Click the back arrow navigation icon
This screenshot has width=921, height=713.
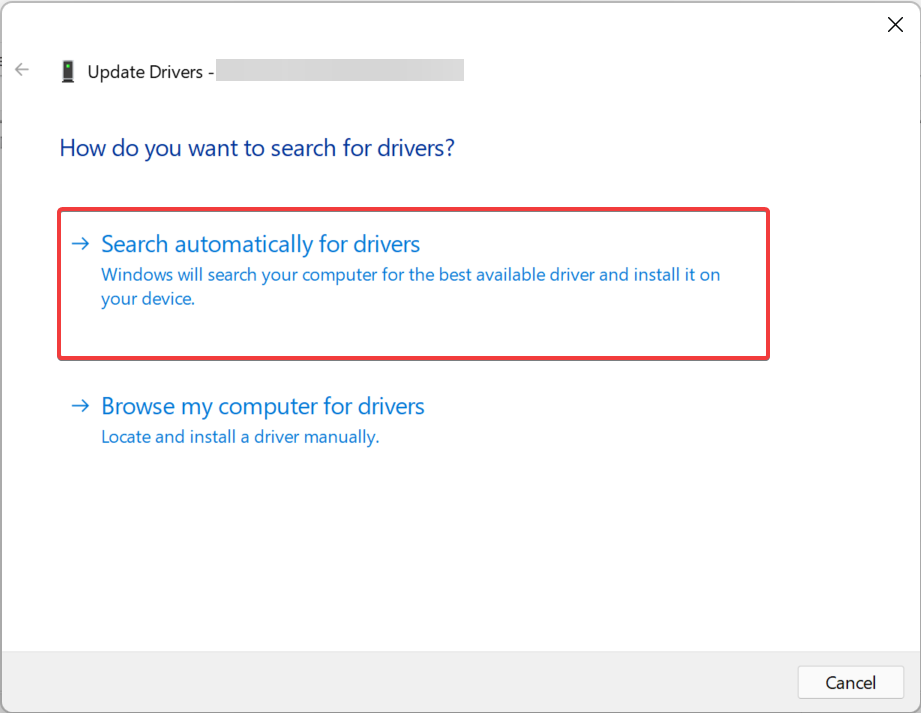click(22, 69)
